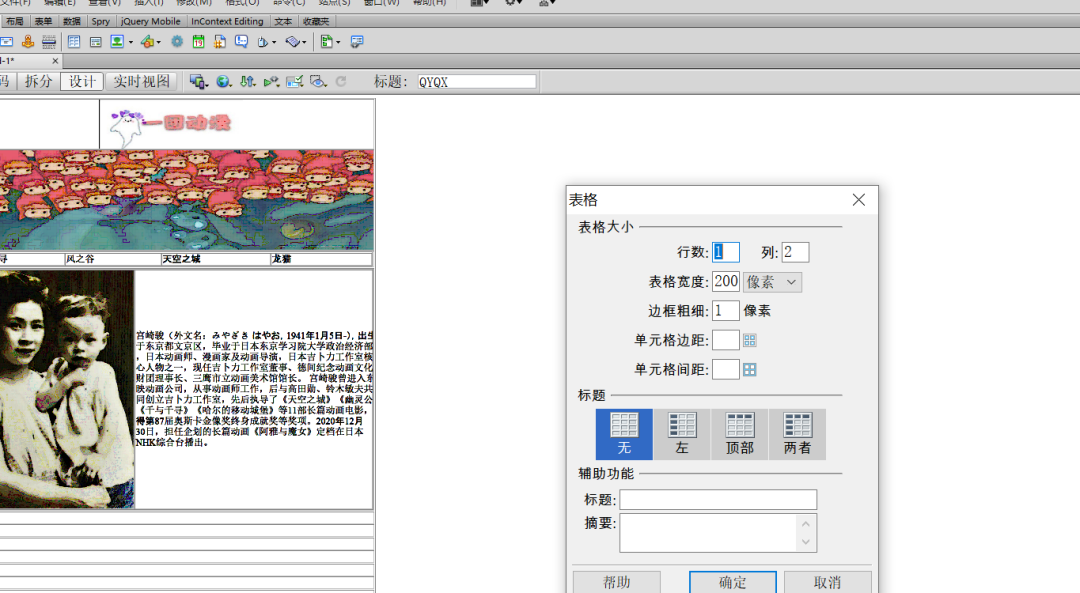Switch to the Spry insert tab
Viewport: 1080px width, 593px height.
[x=101, y=21]
